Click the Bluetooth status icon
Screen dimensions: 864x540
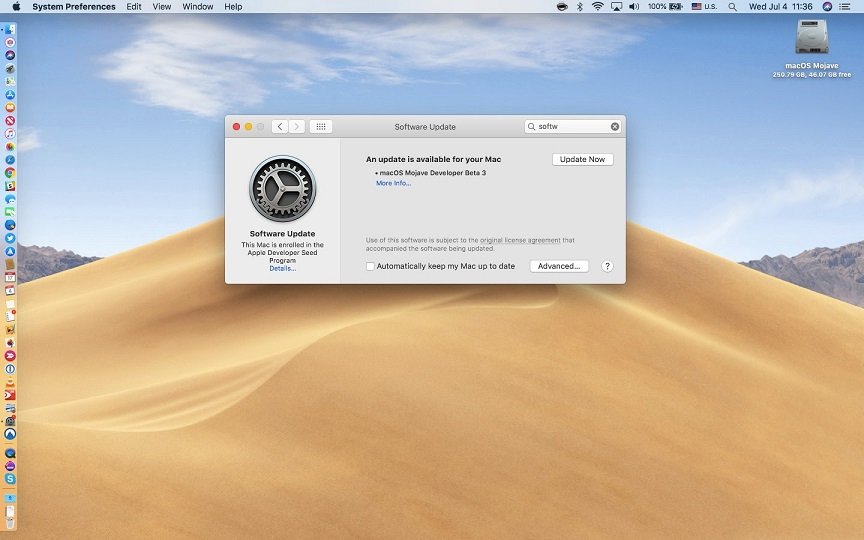click(578, 7)
